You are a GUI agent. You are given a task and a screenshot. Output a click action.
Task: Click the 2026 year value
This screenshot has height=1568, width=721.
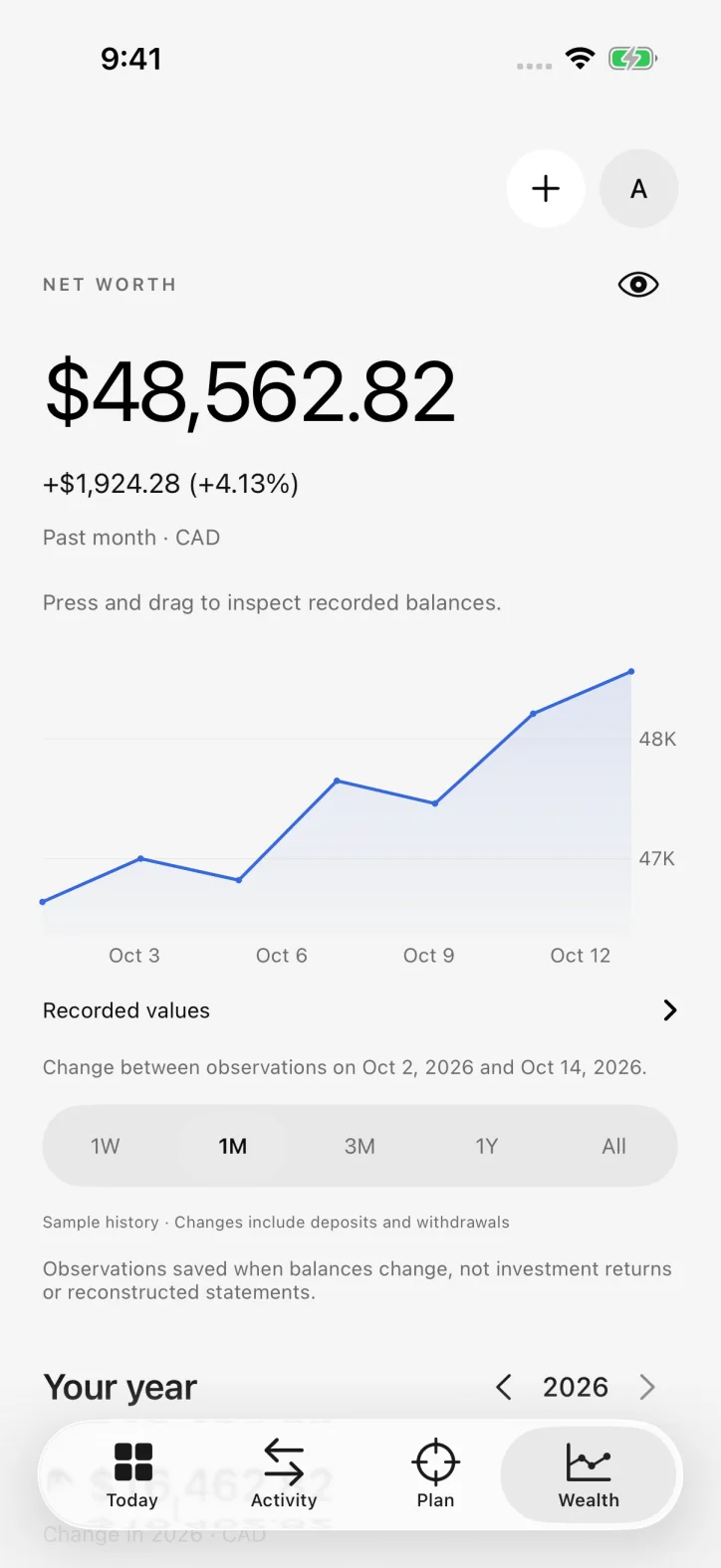point(576,1387)
